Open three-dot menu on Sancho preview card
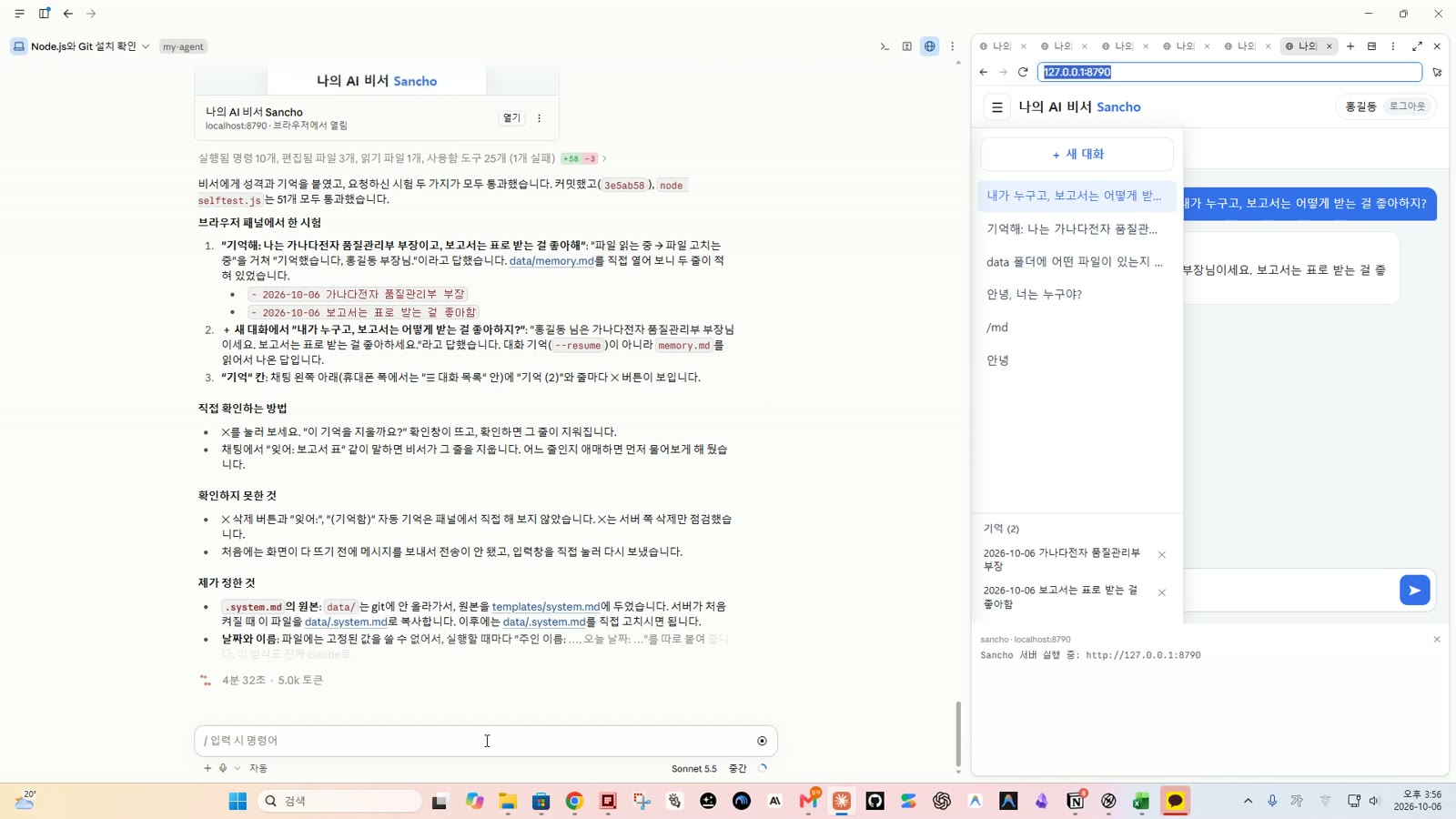The width and height of the screenshot is (1456, 819). click(539, 118)
